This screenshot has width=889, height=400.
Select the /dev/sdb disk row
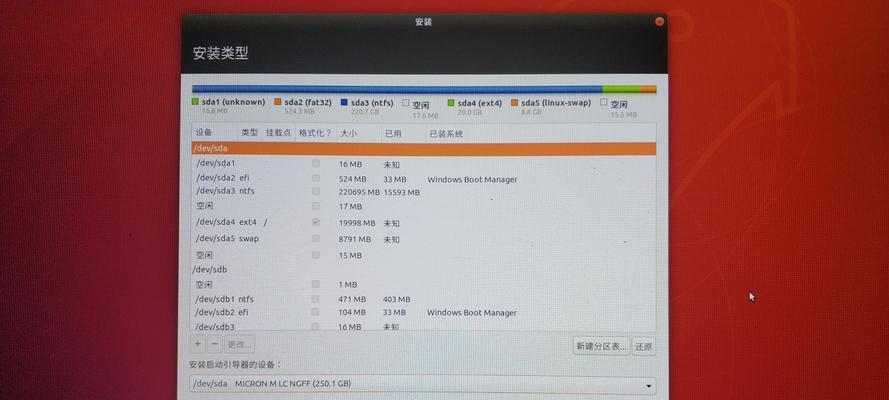pos(424,270)
